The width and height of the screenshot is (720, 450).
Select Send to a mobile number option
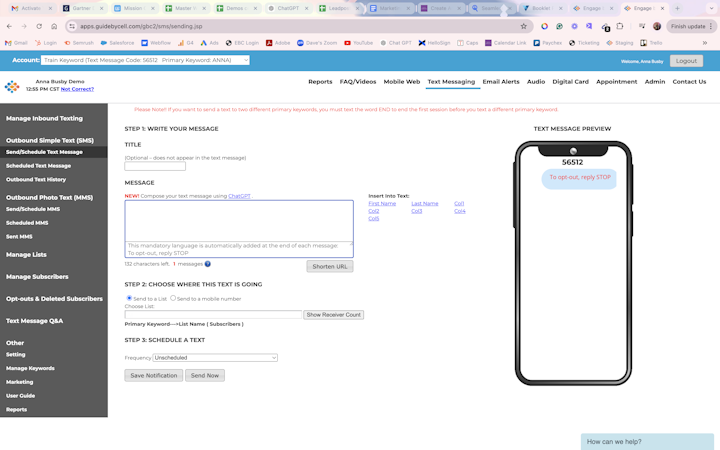point(173,298)
